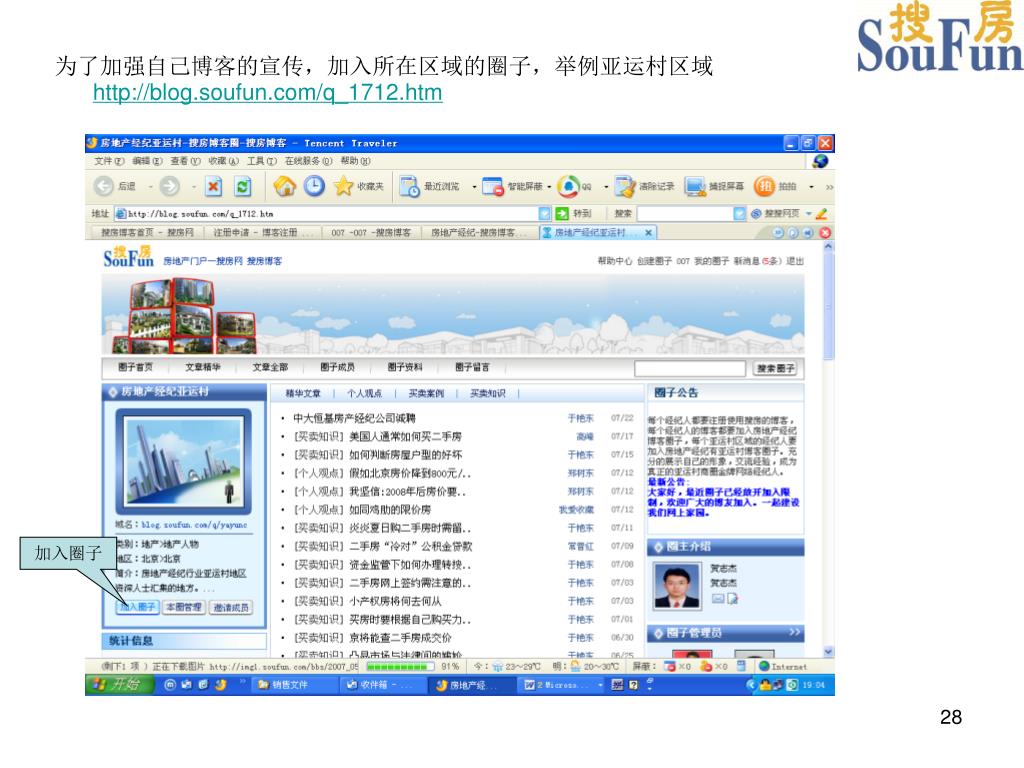Click the 搜索圈子 button
1024x768 pixels.
(776, 369)
